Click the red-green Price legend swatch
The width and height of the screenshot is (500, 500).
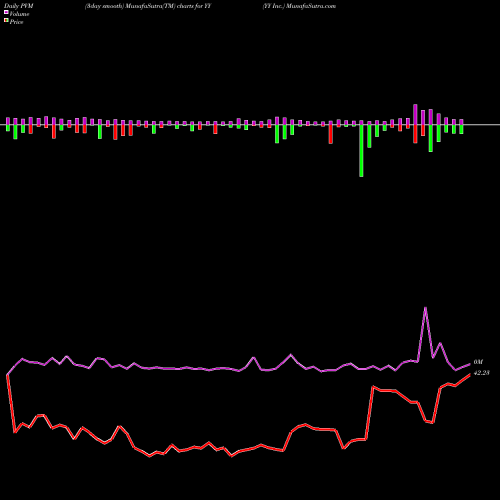coord(6,21)
